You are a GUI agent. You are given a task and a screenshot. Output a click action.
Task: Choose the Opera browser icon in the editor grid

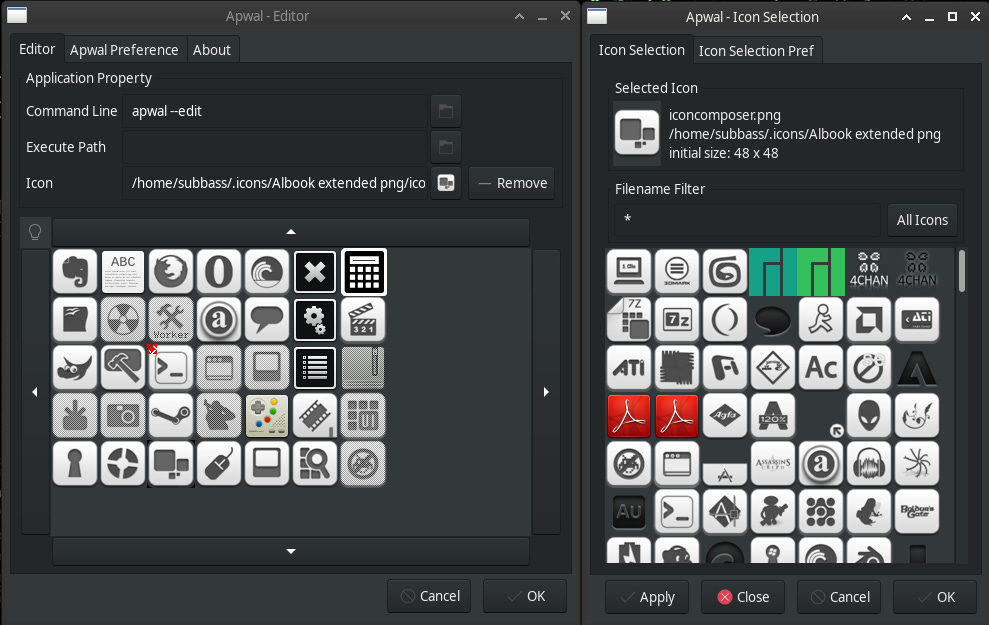[x=219, y=272]
